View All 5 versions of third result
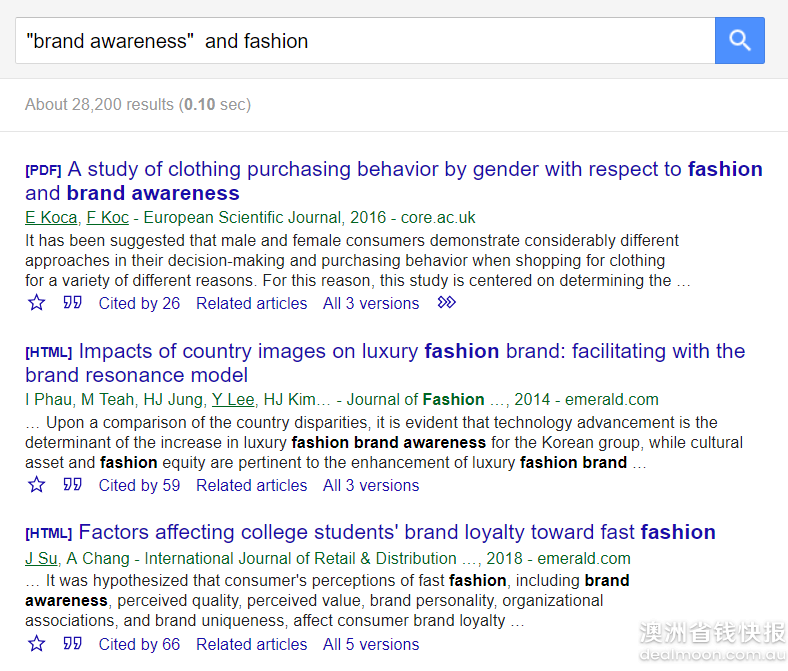788x671 pixels. click(371, 644)
